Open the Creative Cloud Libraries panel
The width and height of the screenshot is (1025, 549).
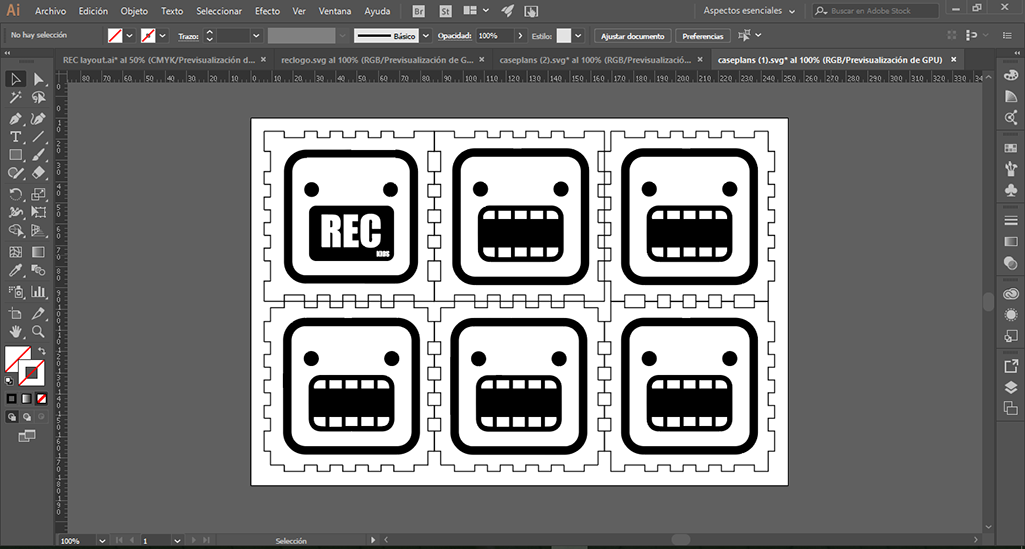coord(1011,293)
